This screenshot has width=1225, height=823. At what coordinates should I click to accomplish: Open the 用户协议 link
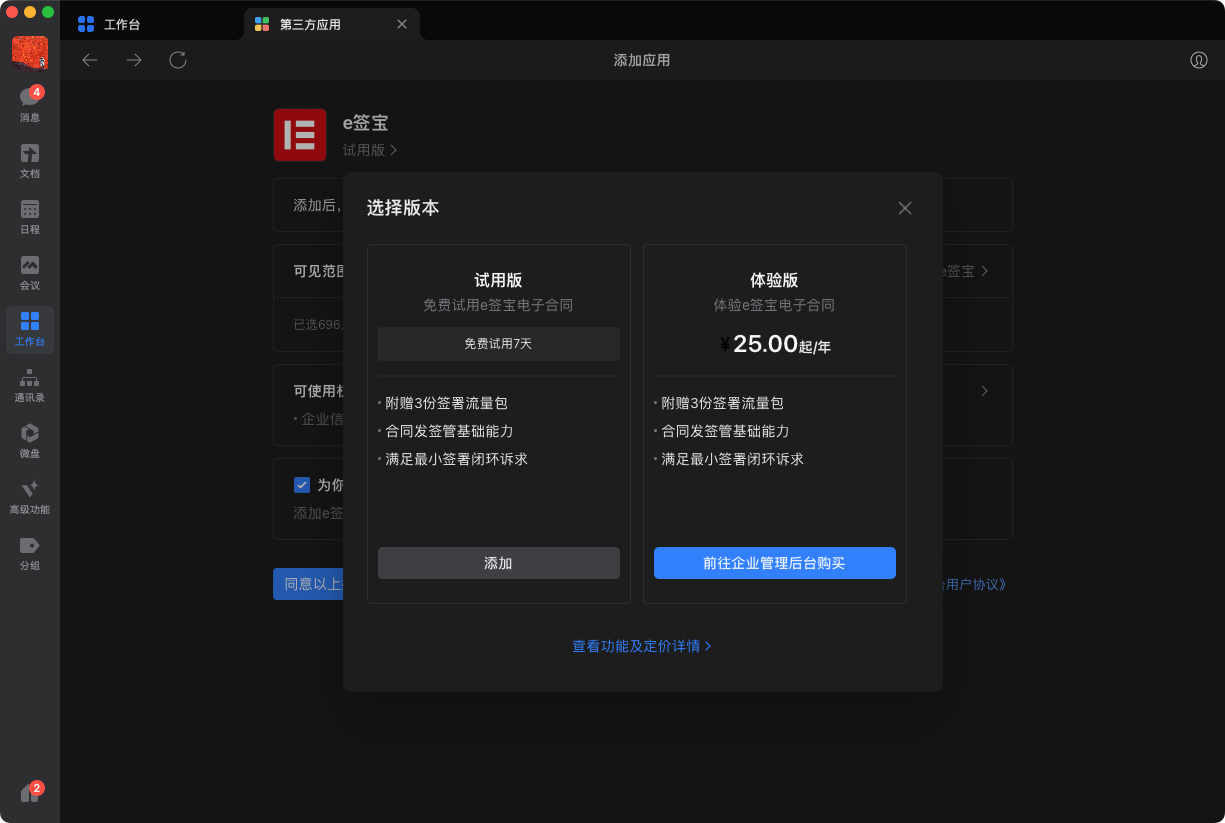974,584
